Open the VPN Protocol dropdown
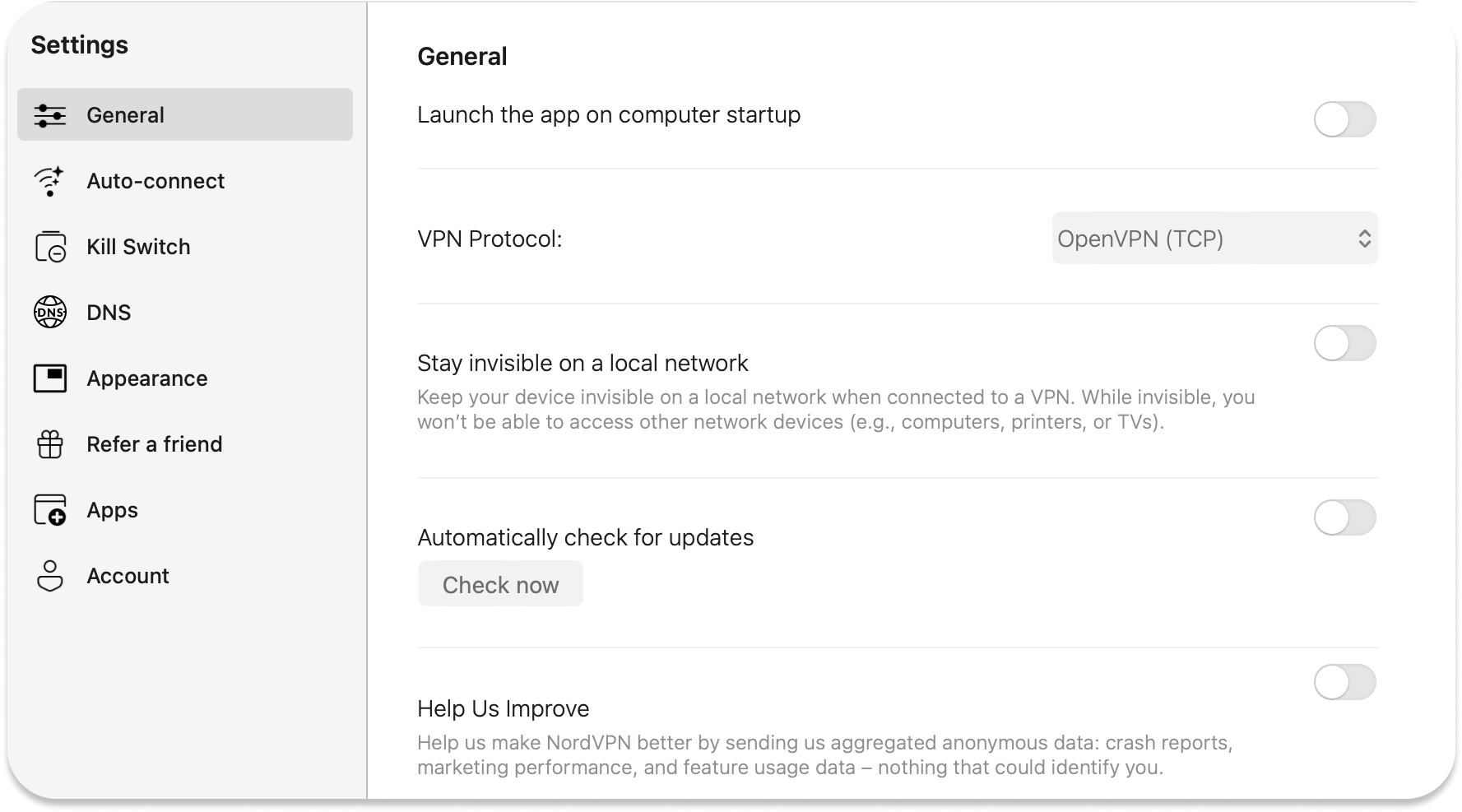1462x812 pixels. click(1214, 239)
